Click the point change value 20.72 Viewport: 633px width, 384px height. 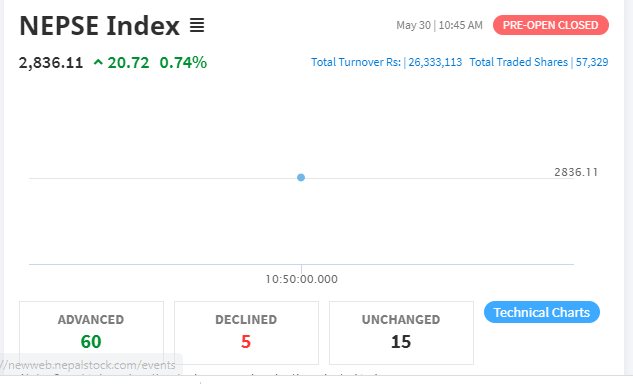[x=128, y=63]
